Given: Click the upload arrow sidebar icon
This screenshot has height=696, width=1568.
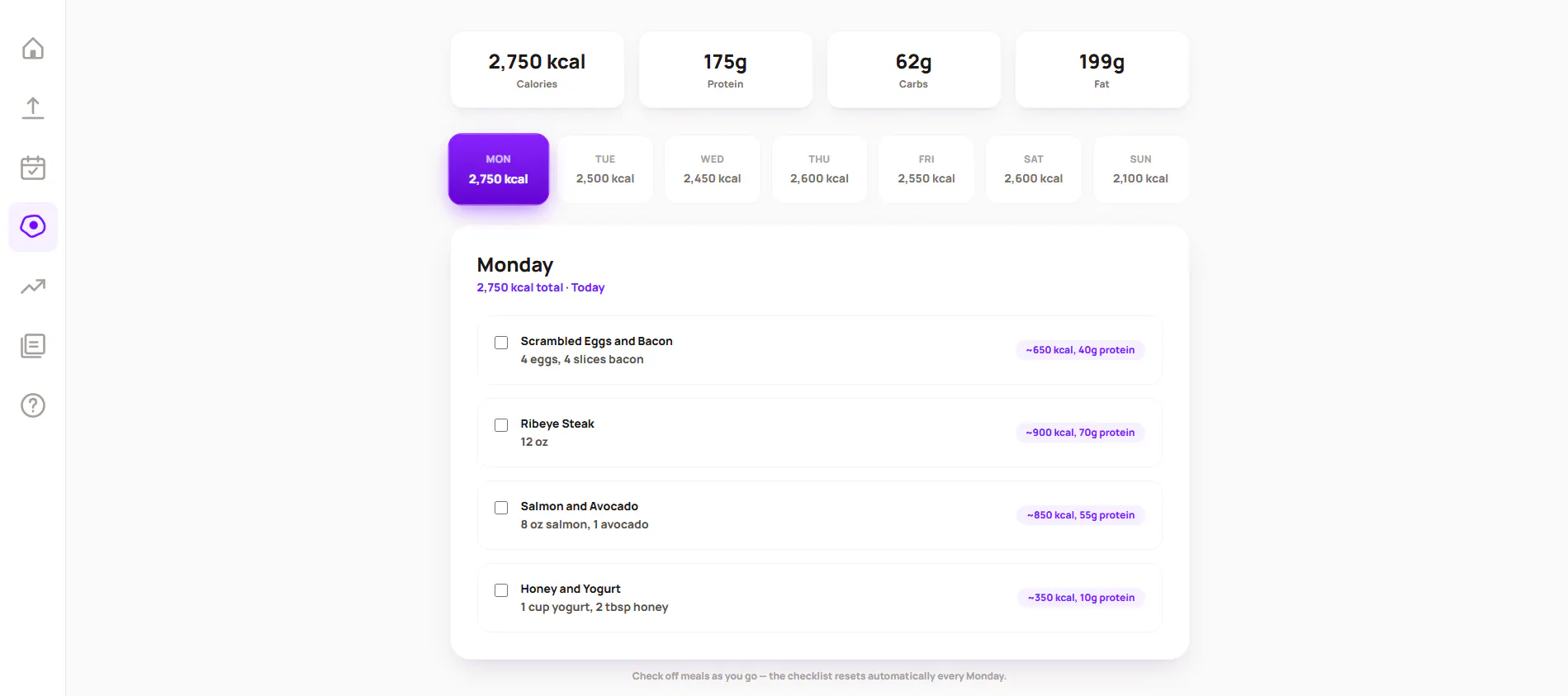Looking at the screenshot, I should coord(33,108).
